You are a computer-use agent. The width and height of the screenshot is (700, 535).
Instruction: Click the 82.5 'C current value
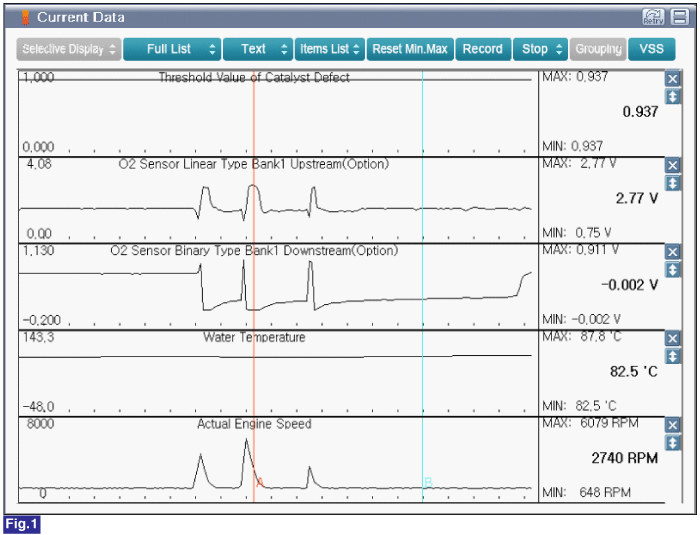pyautogui.click(x=634, y=372)
